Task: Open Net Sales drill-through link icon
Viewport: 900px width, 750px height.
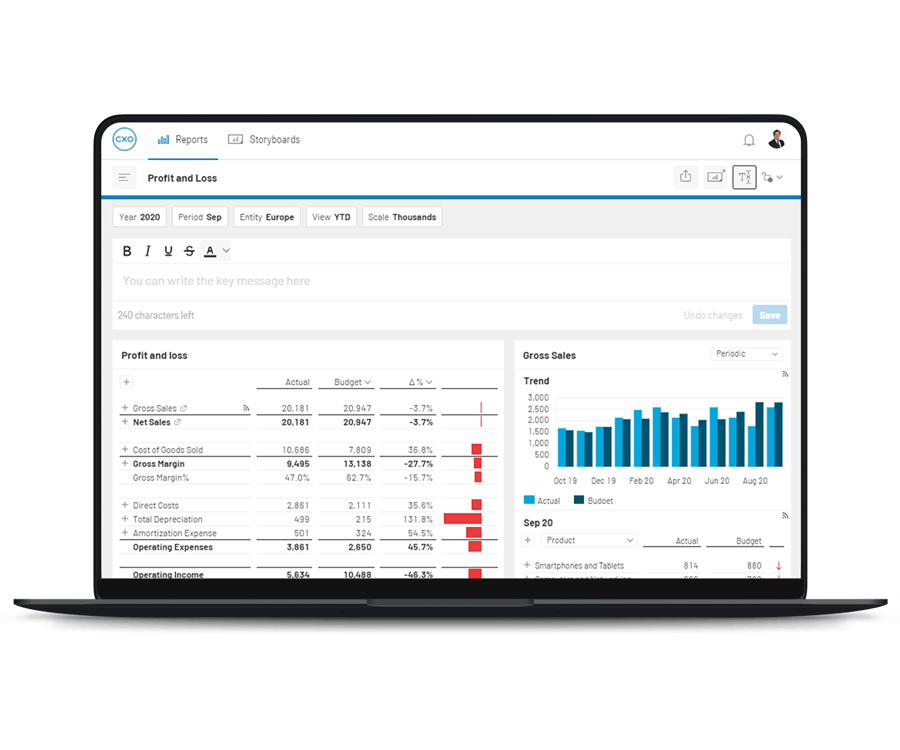Action: click(x=177, y=422)
